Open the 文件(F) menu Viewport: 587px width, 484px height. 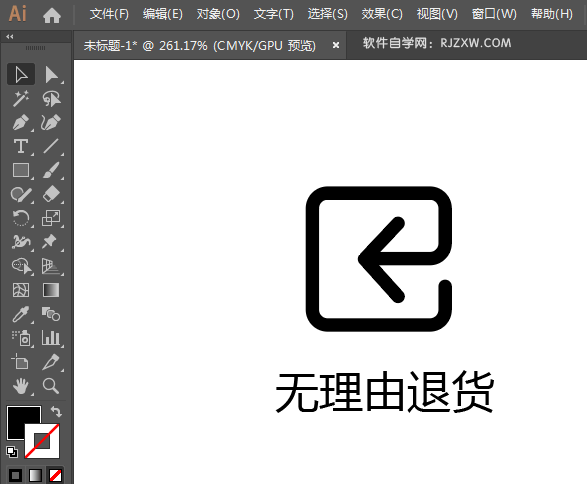[109, 14]
